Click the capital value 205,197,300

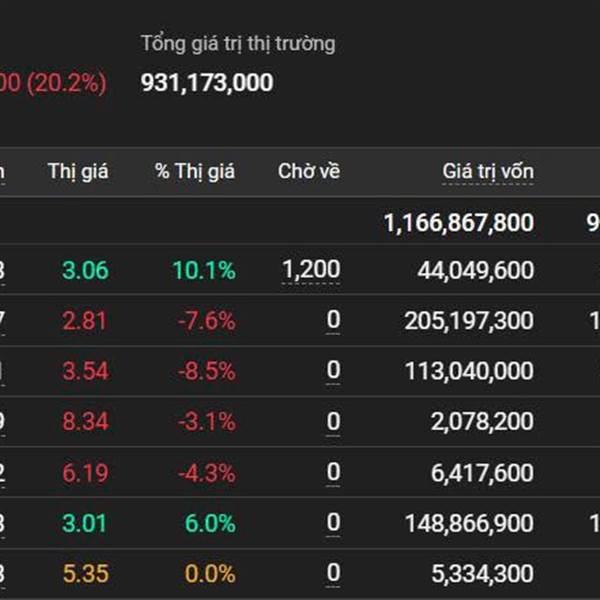tap(469, 321)
